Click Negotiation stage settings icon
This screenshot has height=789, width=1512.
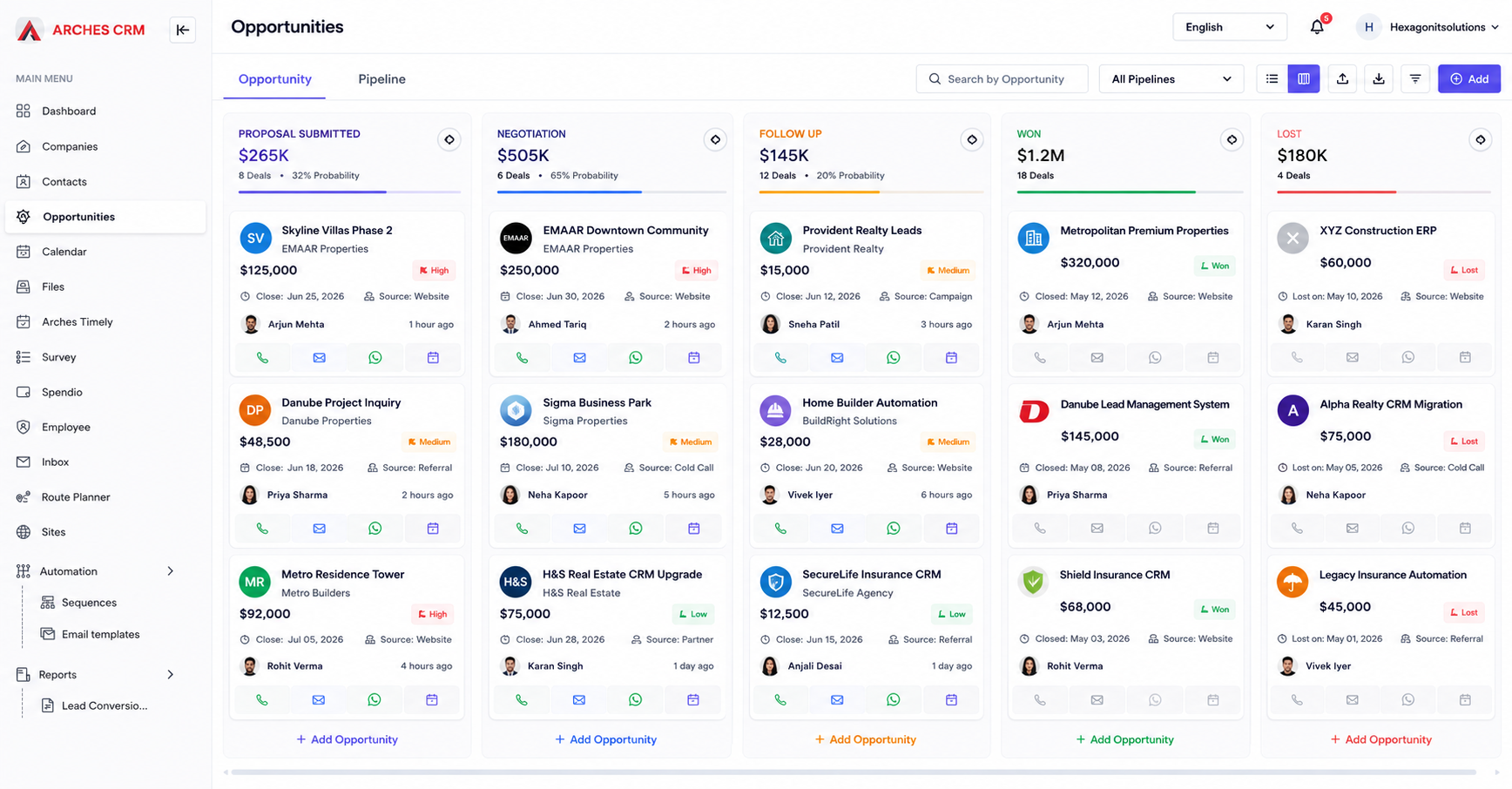715,139
